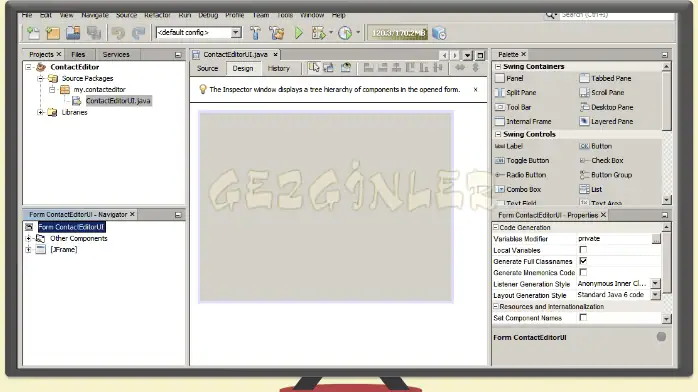Click the New File toolbar icon
This screenshot has height=392, width=698.
point(33,33)
